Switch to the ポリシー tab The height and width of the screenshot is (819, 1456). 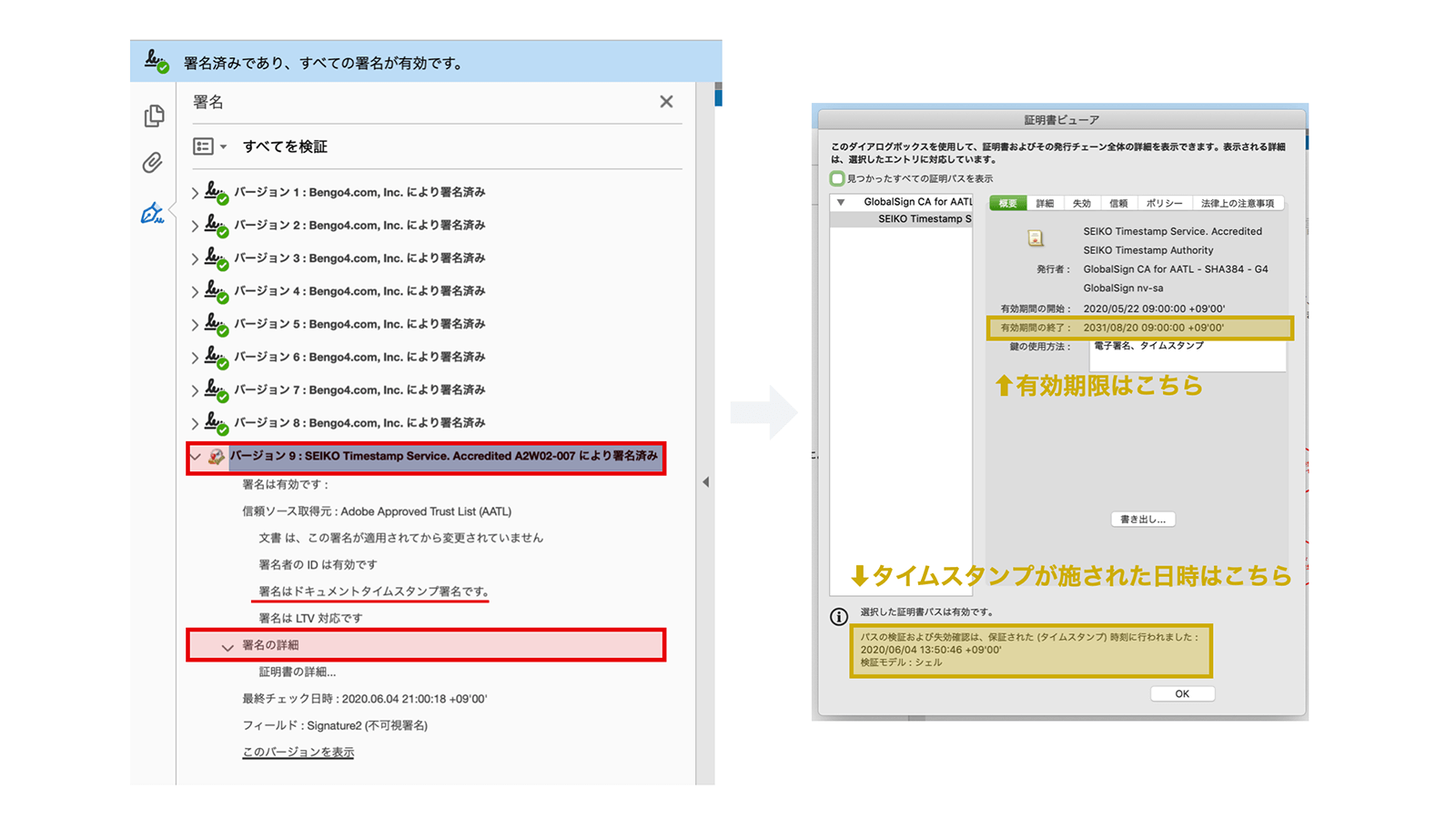[x=1164, y=203]
